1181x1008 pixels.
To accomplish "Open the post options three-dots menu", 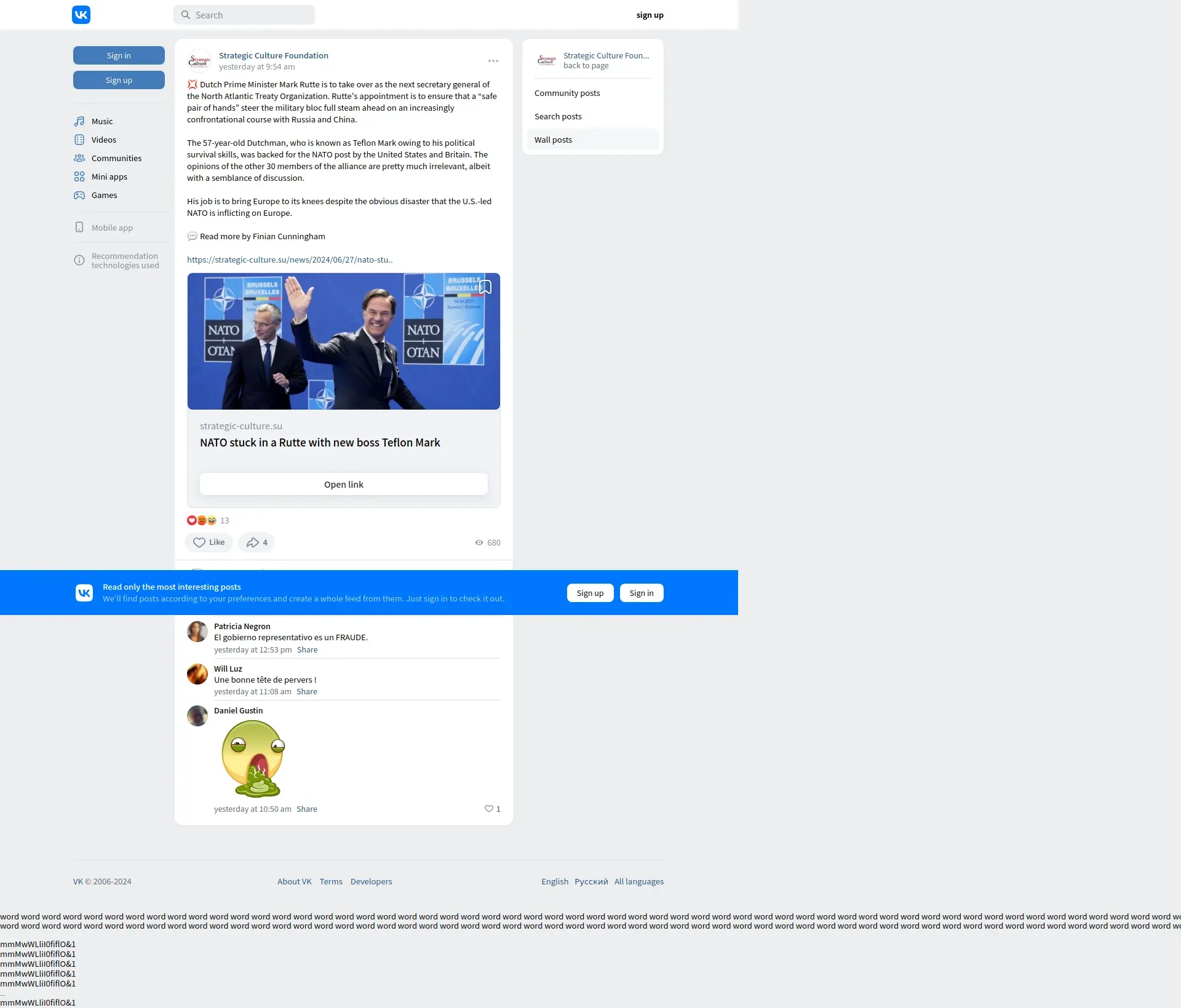I will 493,61.
